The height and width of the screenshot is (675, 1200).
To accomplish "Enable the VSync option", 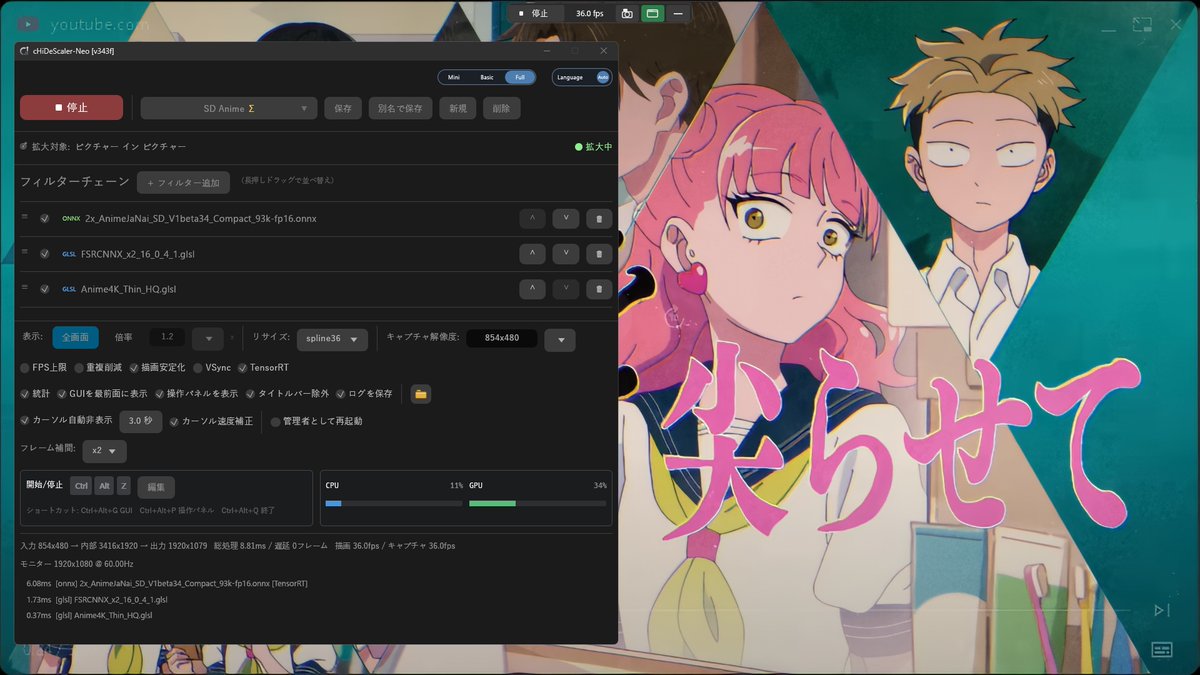I will pos(198,368).
